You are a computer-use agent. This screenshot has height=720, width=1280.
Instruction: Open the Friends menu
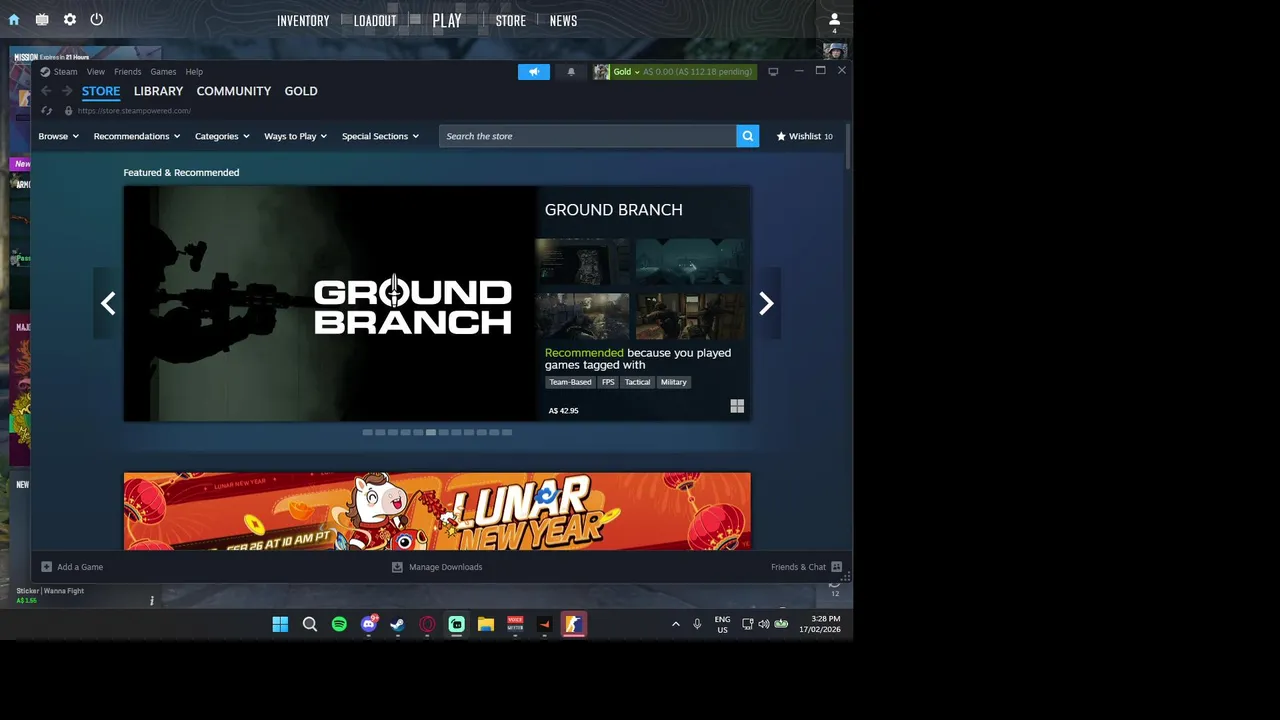click(x=128, y=72)
